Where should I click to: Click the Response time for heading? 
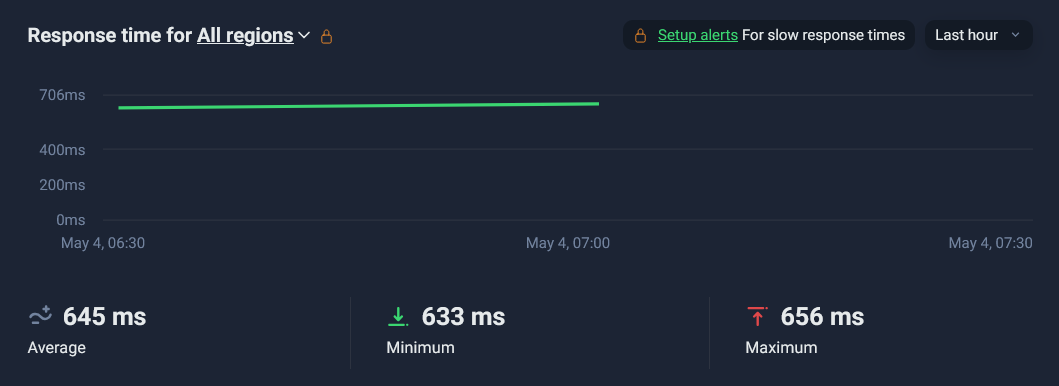[110, 36]
